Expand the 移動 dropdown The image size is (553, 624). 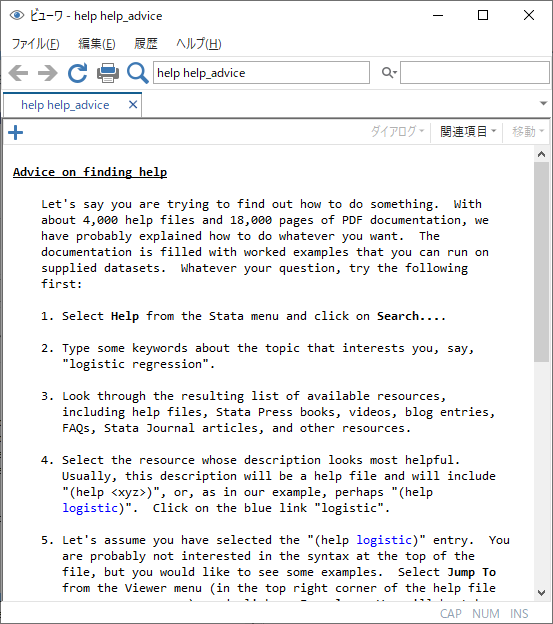point(528,131)
